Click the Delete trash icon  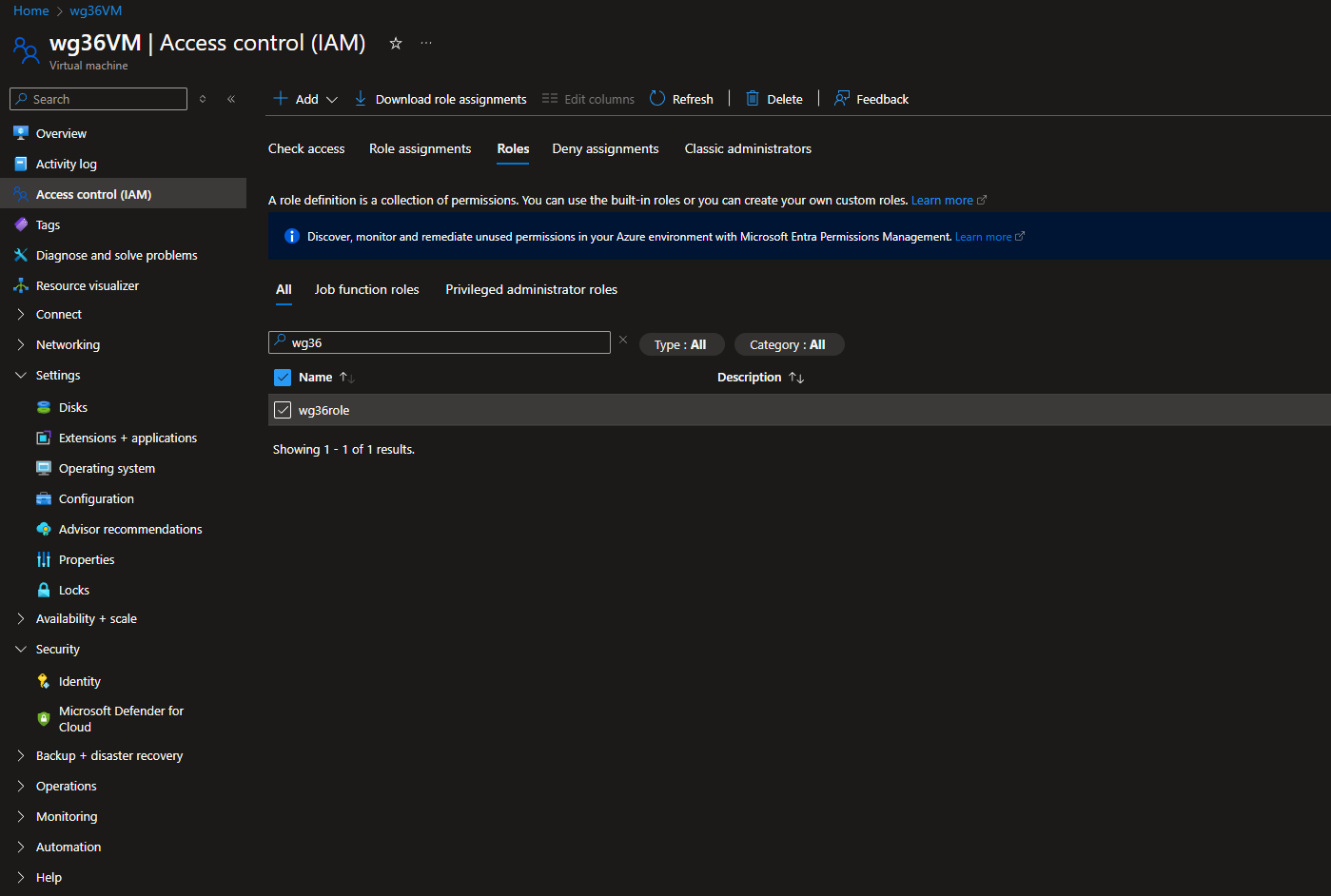click(x=753, y=99)
